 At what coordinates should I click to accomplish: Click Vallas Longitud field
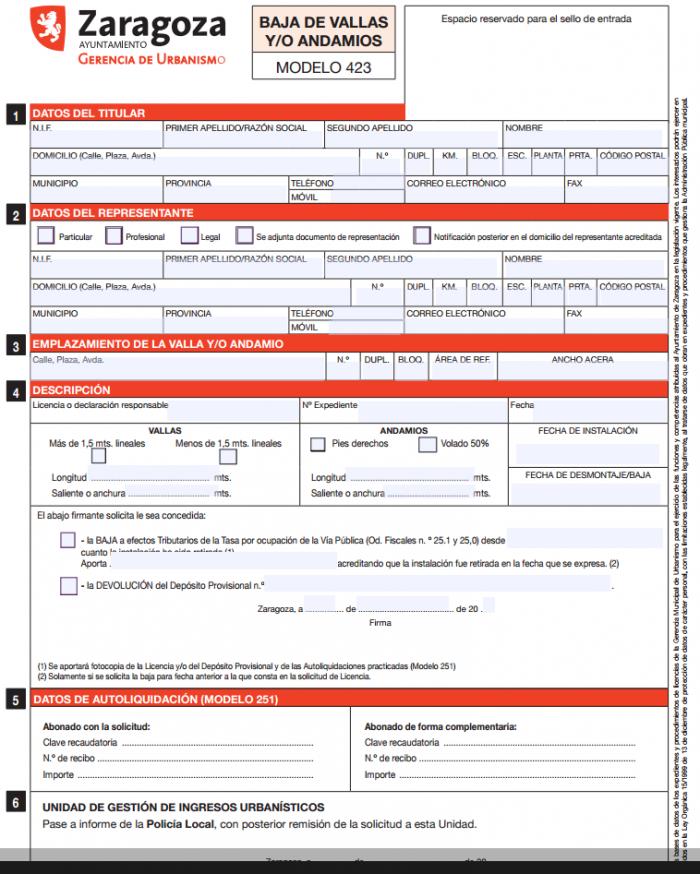(150, 474)
